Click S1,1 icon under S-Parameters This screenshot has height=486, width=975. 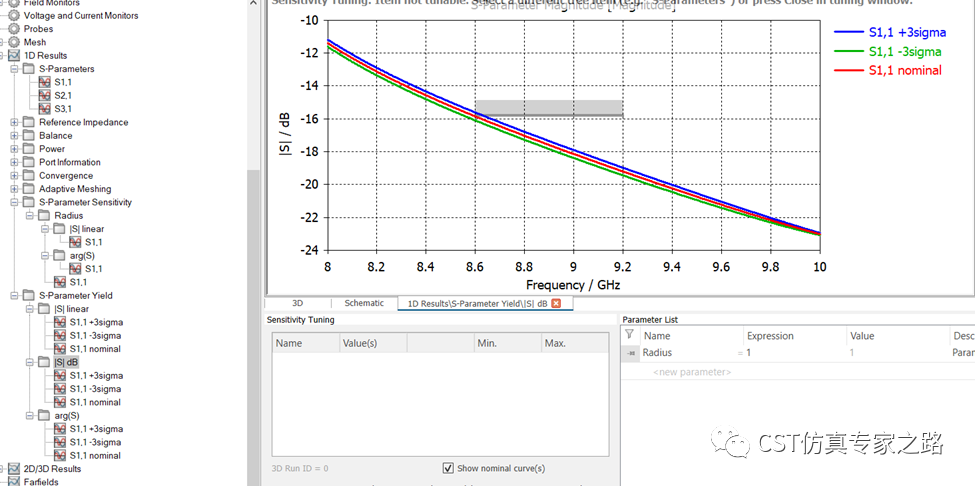pyautogui.click(x=45, y=82)
